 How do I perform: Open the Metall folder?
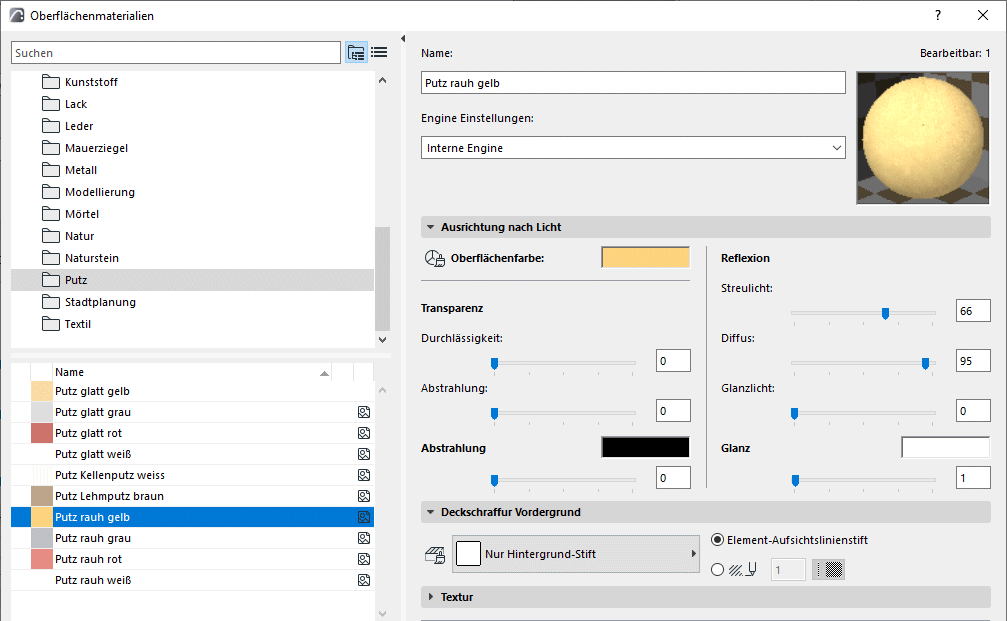click(81, 170)
